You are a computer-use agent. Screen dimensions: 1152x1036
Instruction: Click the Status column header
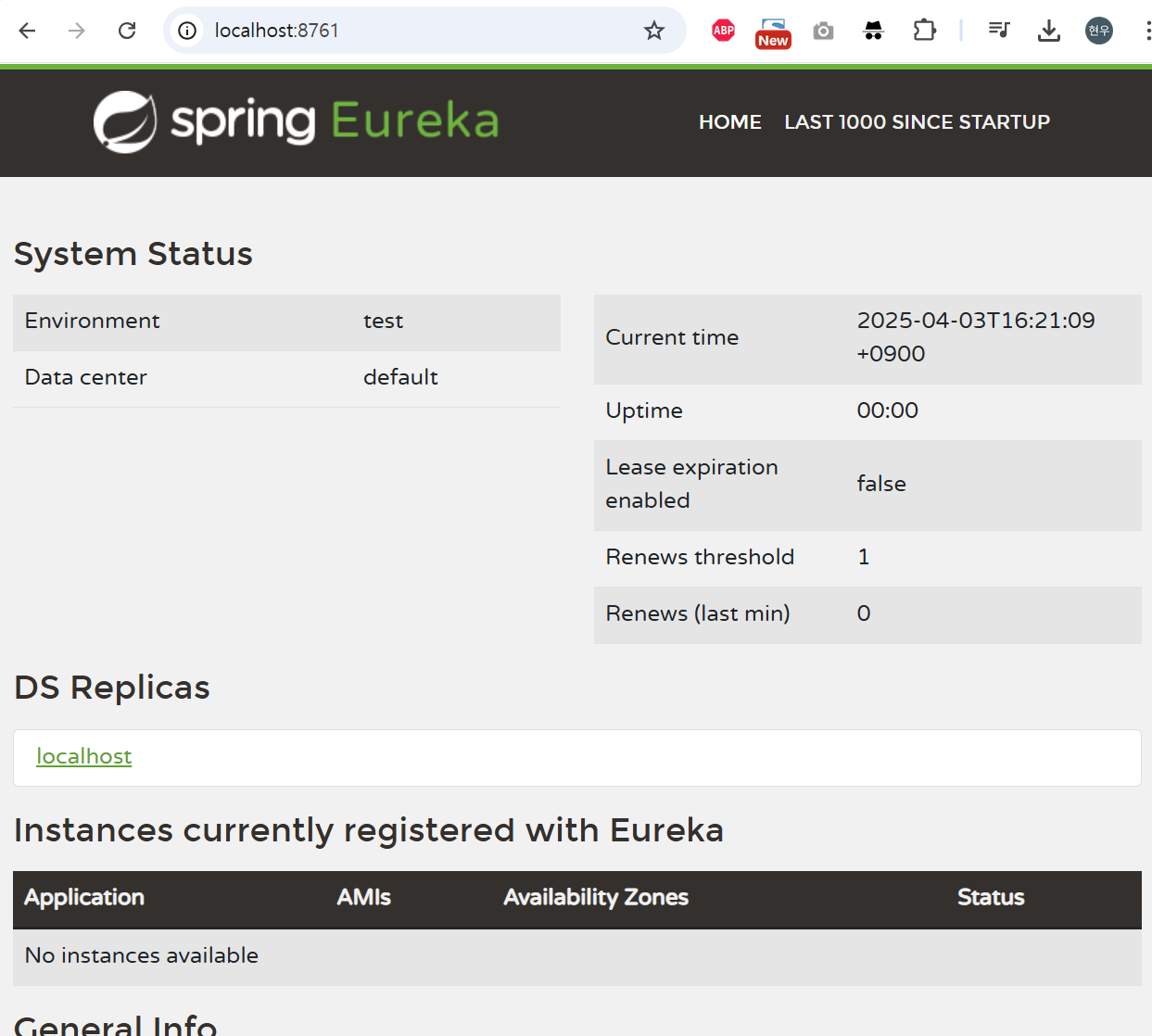tap(991, 897)
